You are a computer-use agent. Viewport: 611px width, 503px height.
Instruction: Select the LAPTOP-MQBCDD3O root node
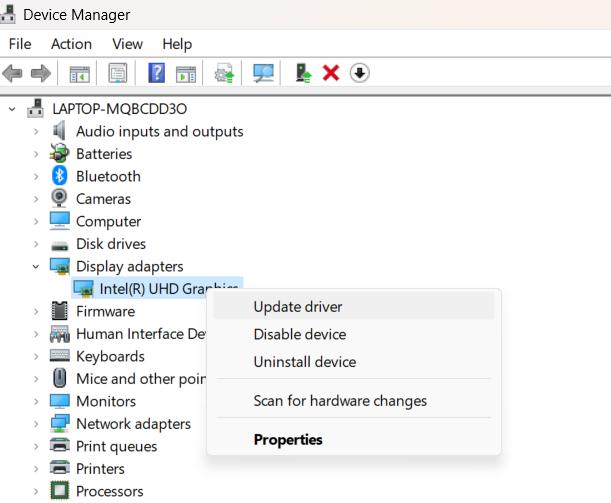pyautogui.click(x=118, y=108)
